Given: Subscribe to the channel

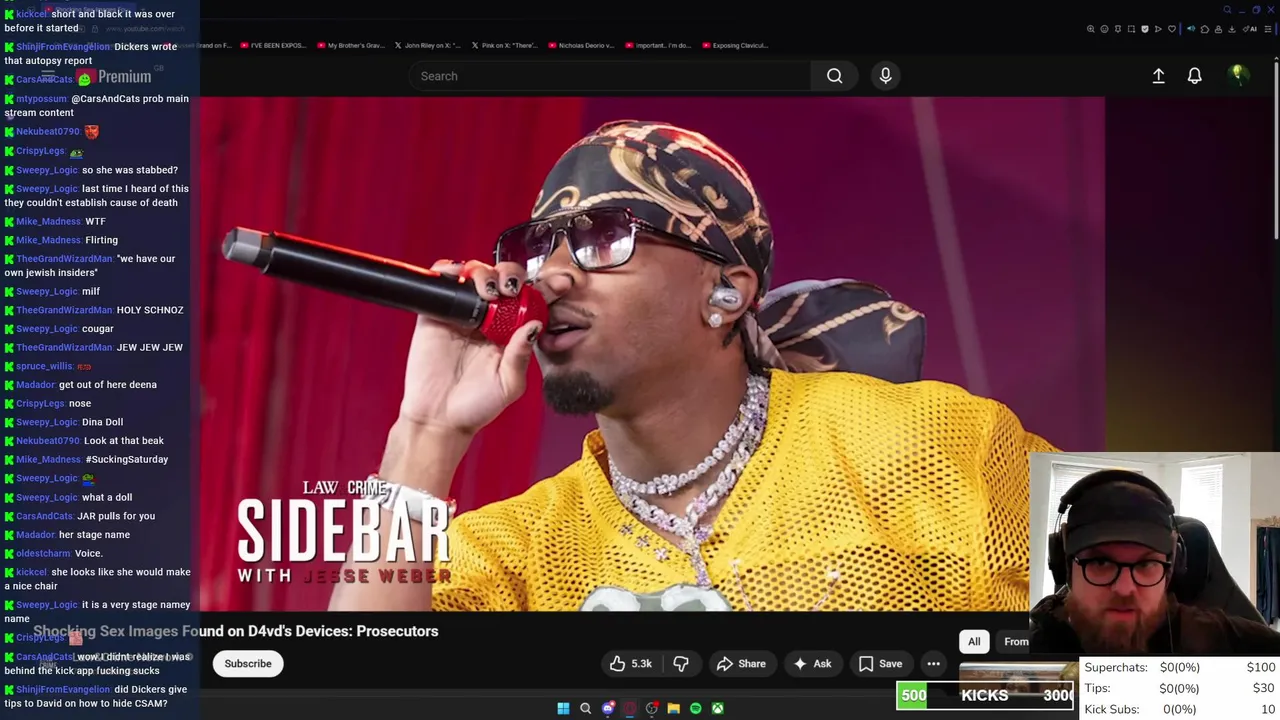Looking at the screenshot, I should coord(248,664).
